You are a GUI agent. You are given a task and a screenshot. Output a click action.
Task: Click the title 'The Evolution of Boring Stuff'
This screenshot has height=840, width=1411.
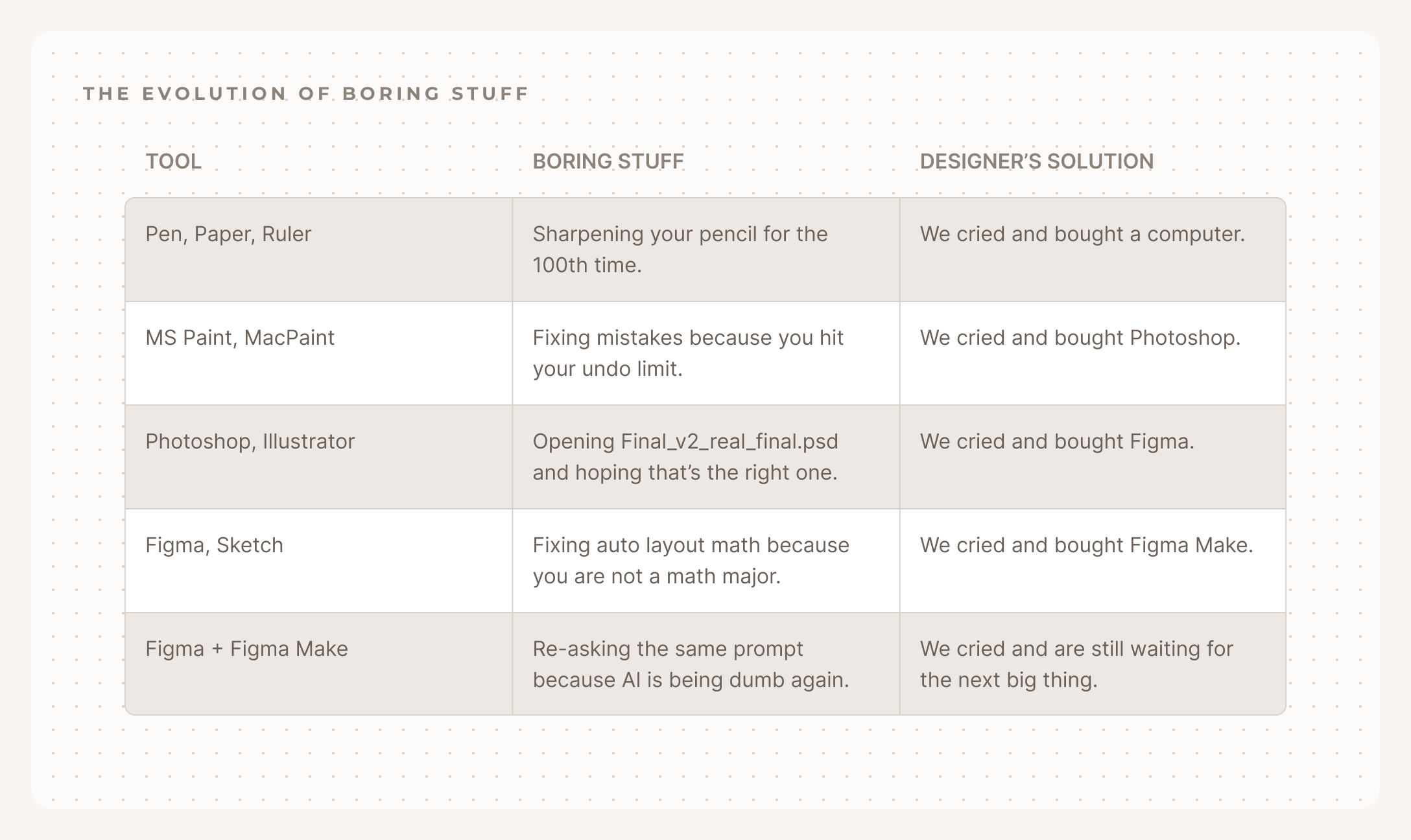pos(306,94)
